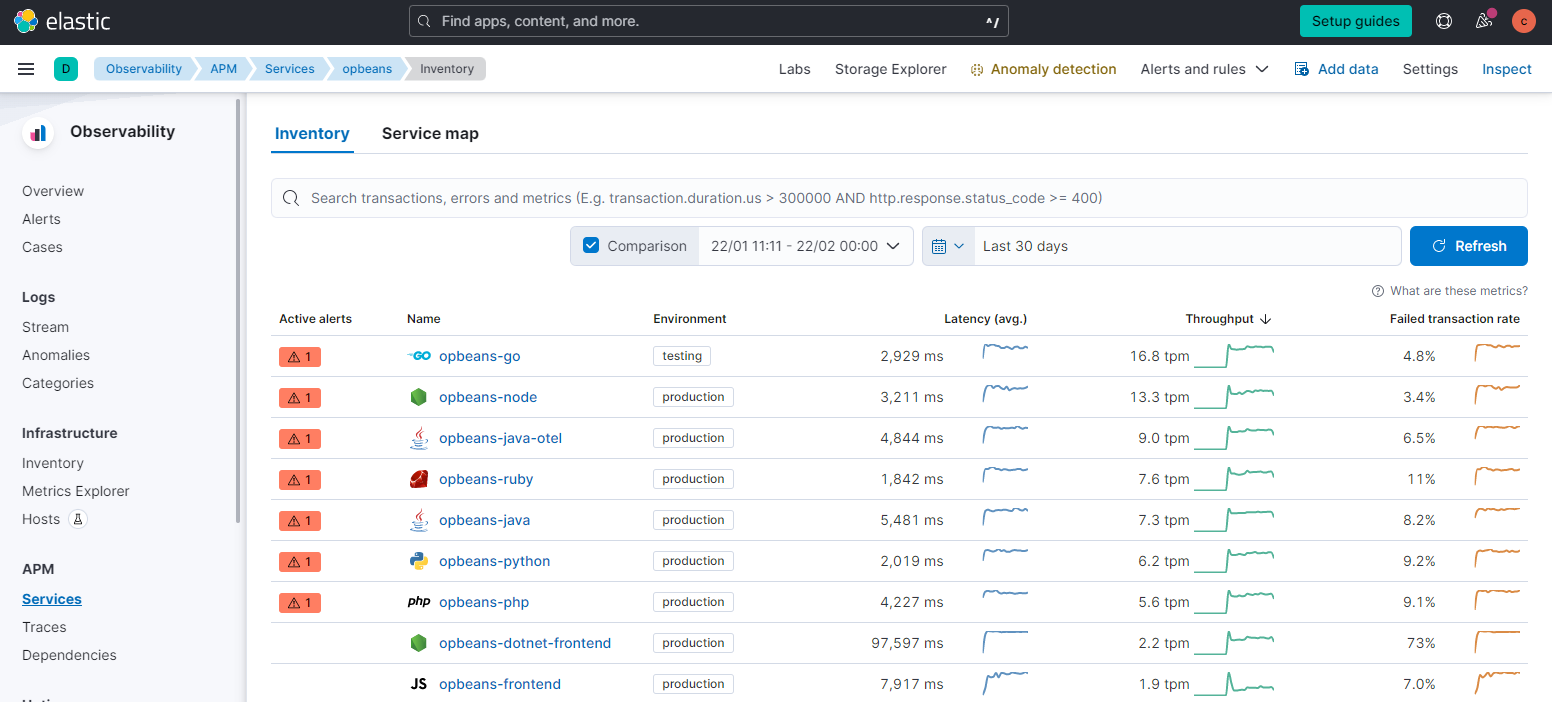This screenshot has height=702, width=1552.
Task: Open Dependencies under APM
Action: point(69,655)
